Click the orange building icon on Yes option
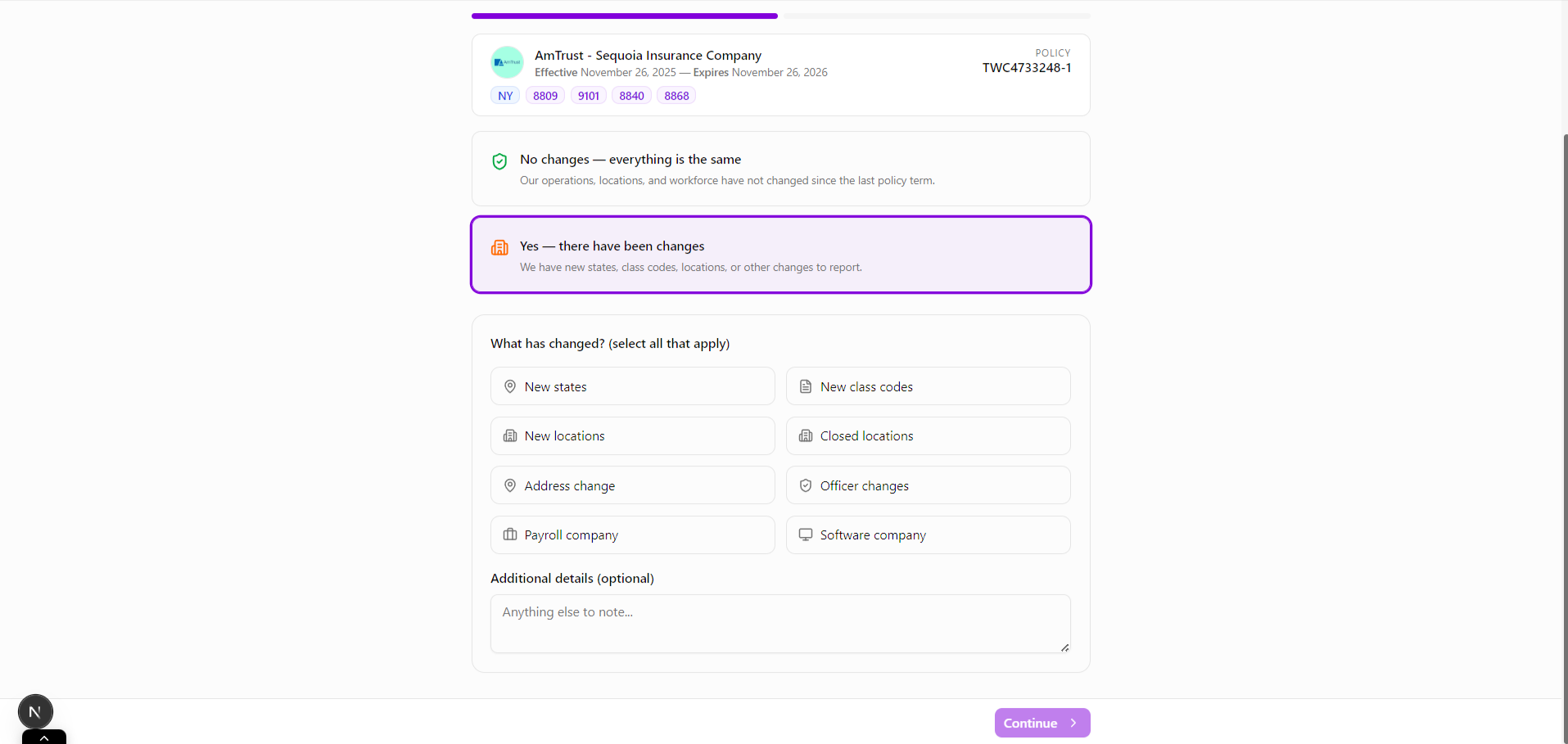This screenshot has width=1568, height=744. pyautogui.click(x=499, y=247)
